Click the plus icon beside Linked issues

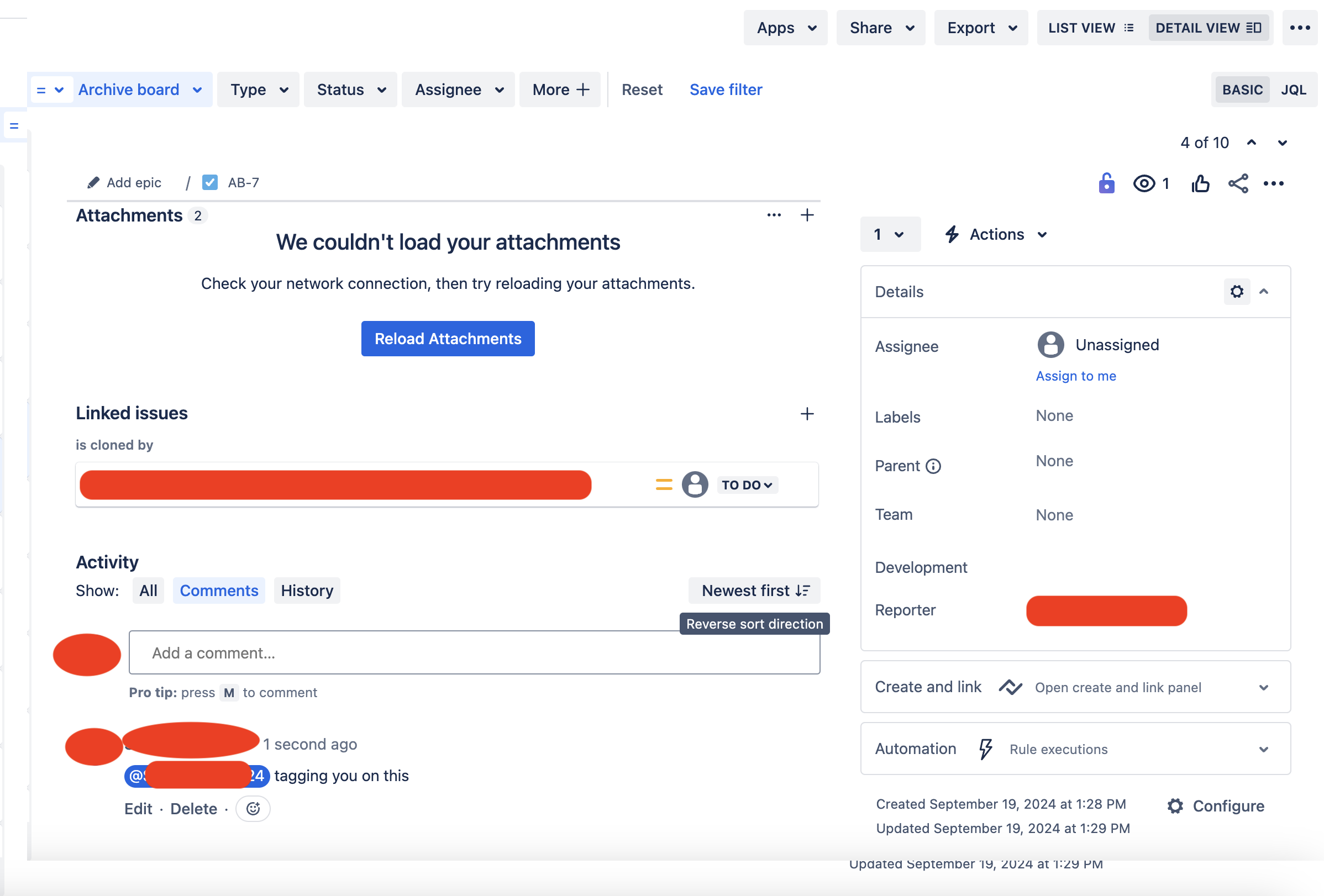(807, 414)
